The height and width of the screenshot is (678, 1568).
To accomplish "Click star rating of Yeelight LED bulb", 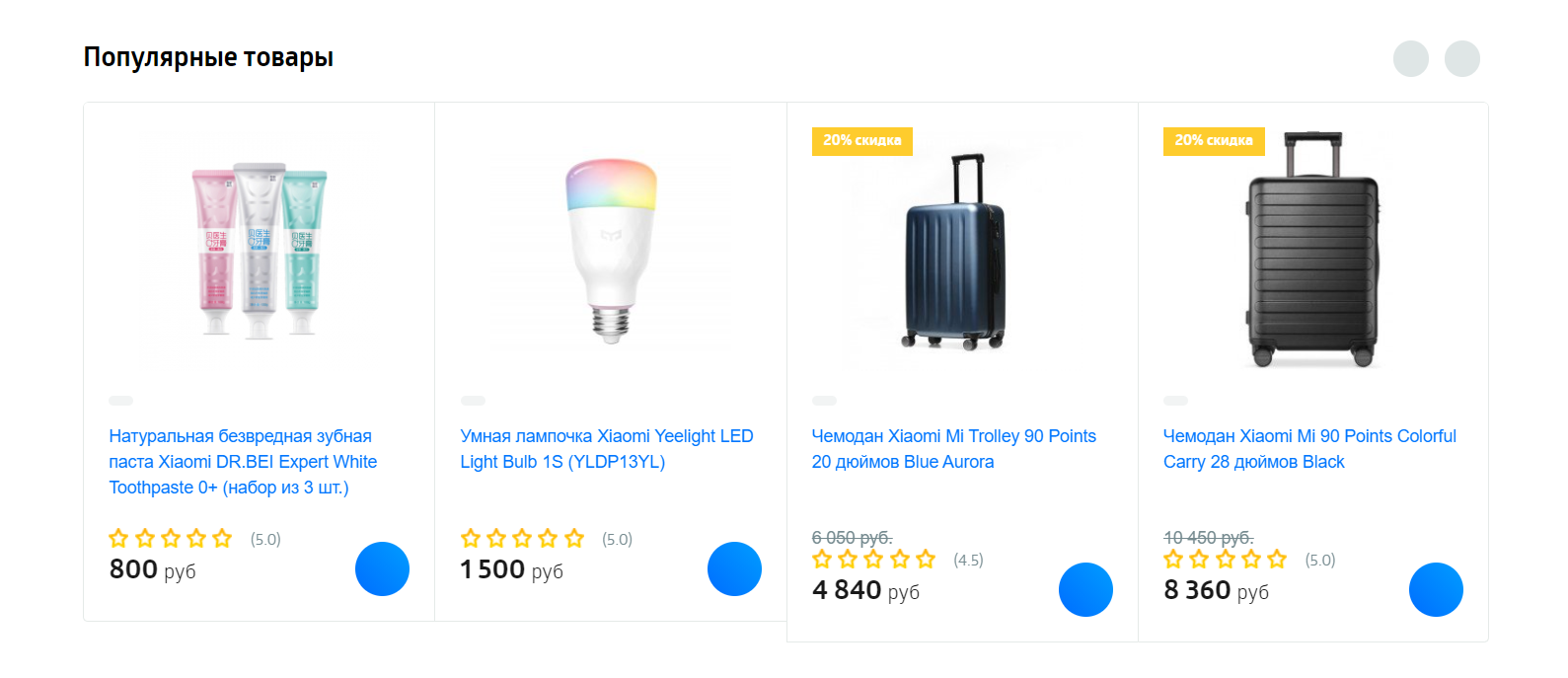I will coord(522,539).
